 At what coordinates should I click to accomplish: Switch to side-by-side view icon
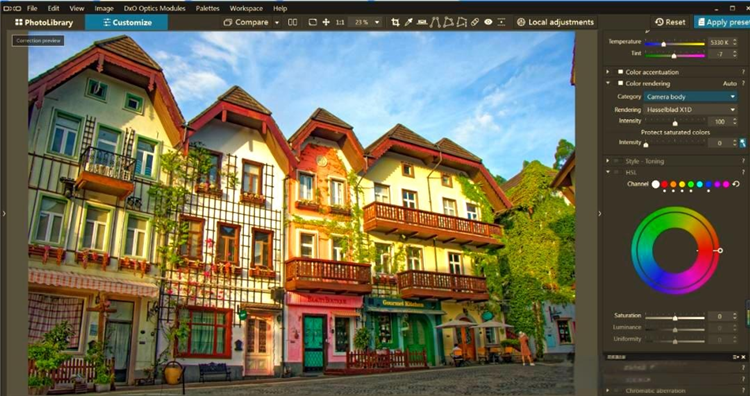292,22
